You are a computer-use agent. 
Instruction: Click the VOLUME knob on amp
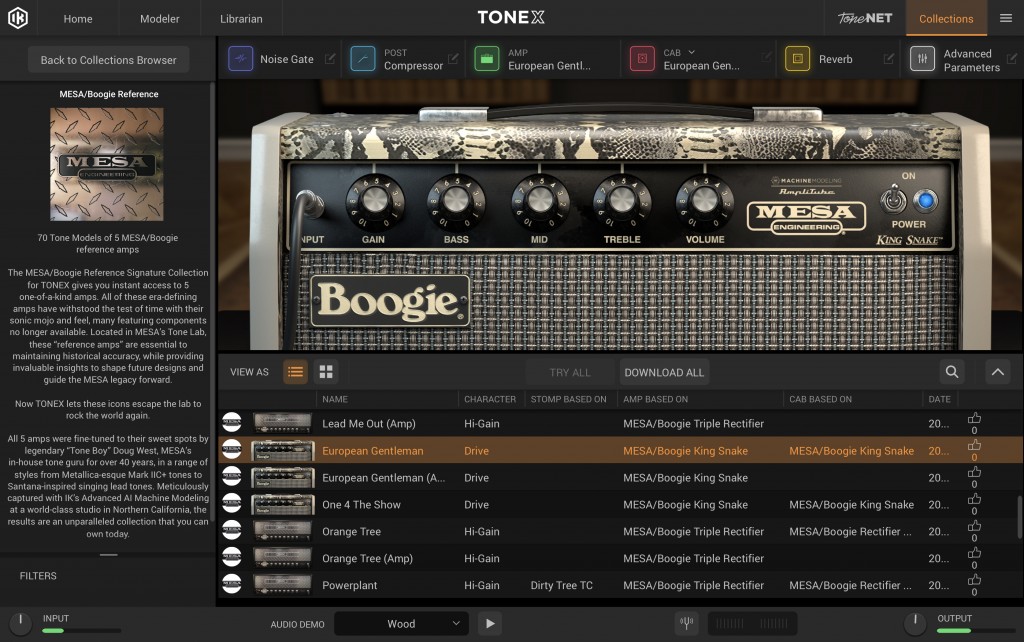click(x=704, y=201)
